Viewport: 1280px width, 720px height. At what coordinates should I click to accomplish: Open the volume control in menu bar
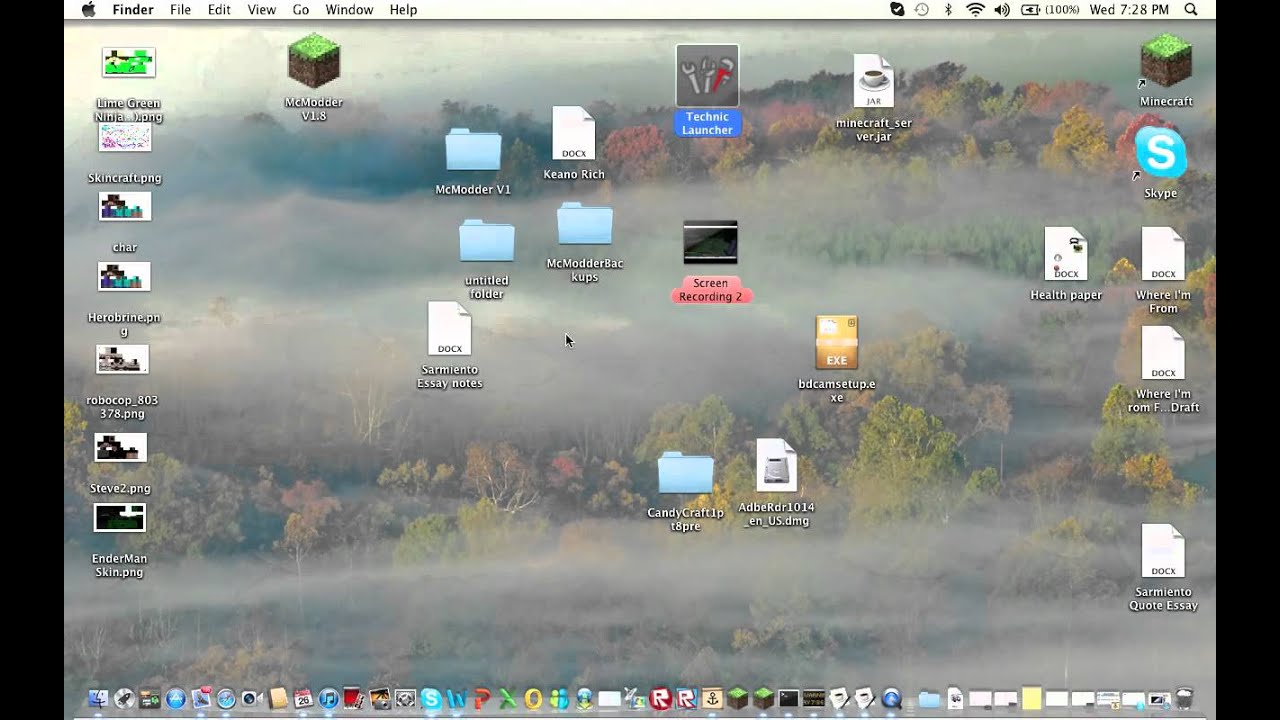pyautogui.click(x=1002, y=10)
